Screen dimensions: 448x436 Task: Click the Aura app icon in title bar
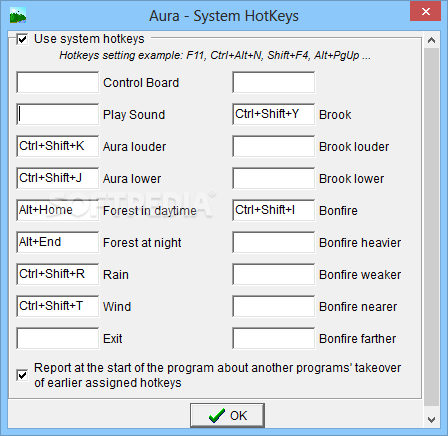18,16
